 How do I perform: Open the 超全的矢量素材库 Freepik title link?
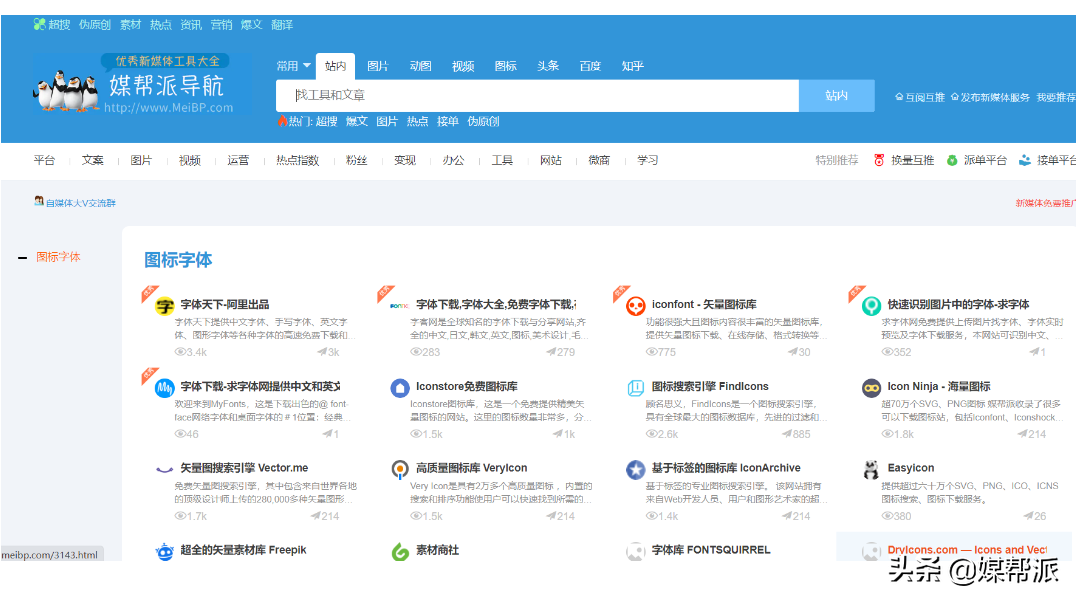243,550
